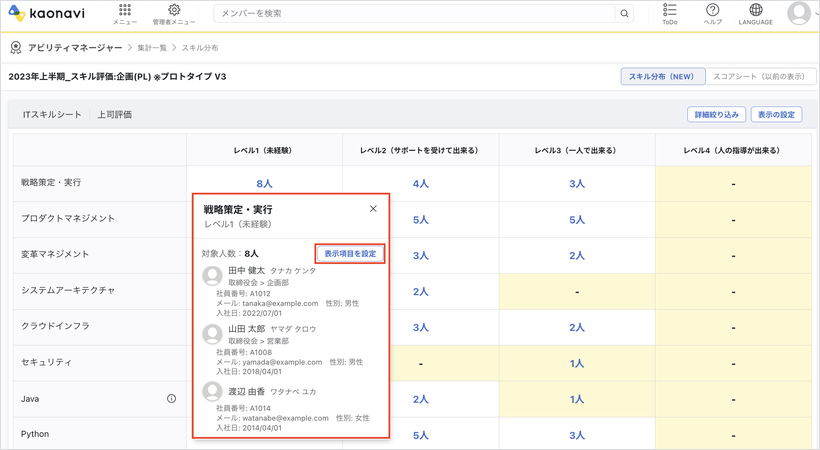820x450 pixels.
Task: Open Level 2 2人 for システムアーキテクチャ
Action: (420, 291)
